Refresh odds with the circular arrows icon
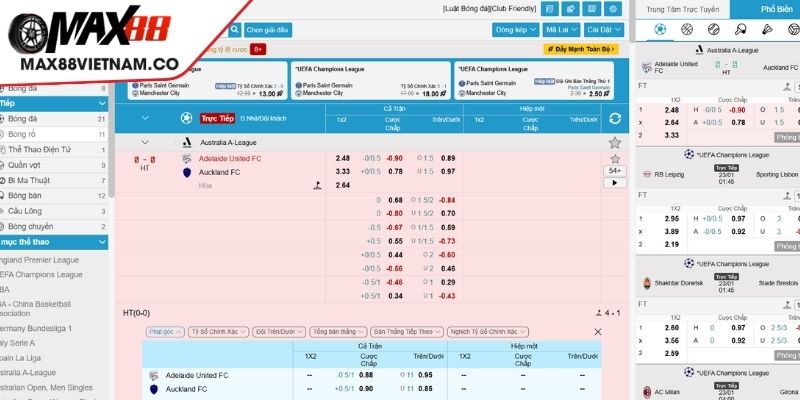This screenshot has height=400, width=800. [x=615, y=118]
